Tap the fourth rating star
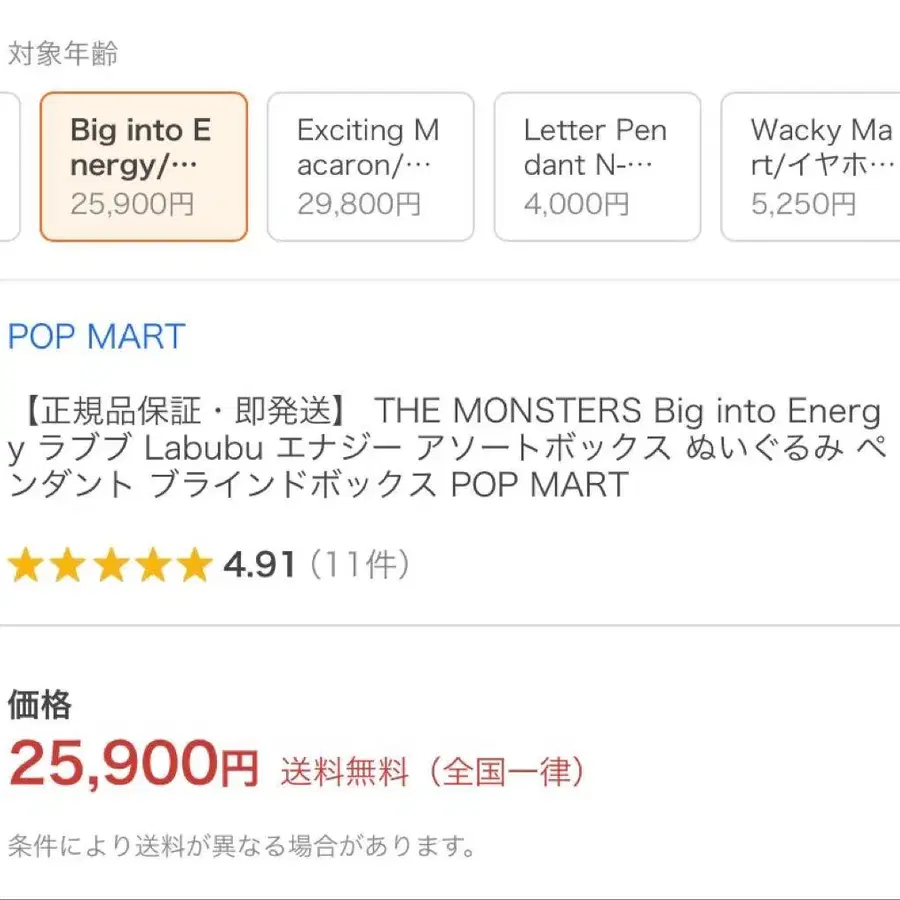The image size is (900, 900). 152,566
